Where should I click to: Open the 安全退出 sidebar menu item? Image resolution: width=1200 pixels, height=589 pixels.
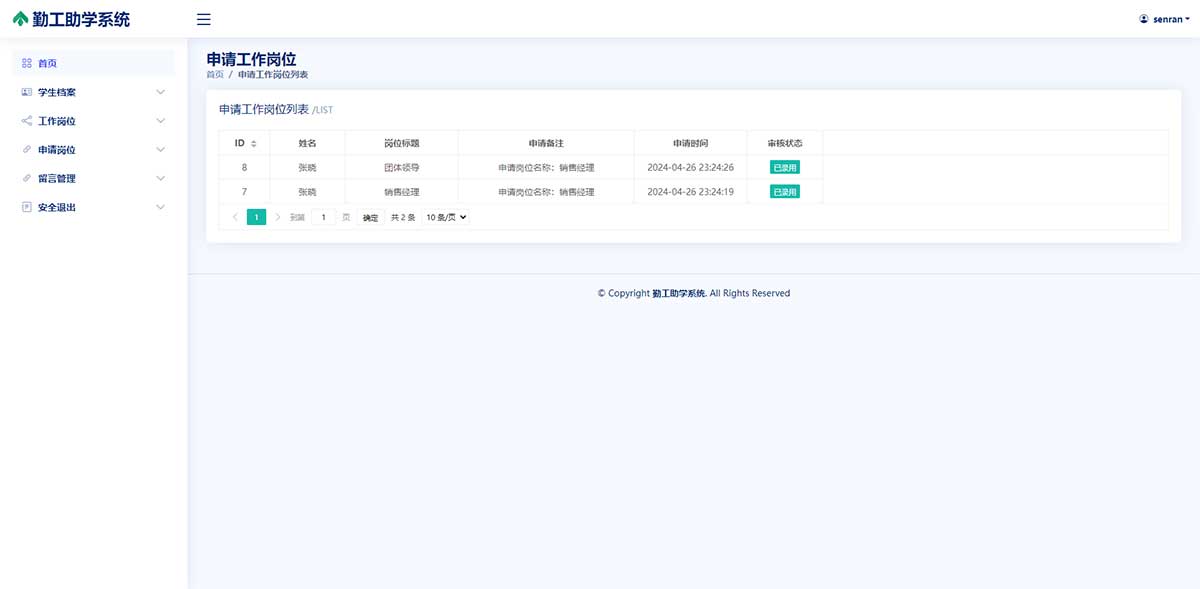coord(57,207)
